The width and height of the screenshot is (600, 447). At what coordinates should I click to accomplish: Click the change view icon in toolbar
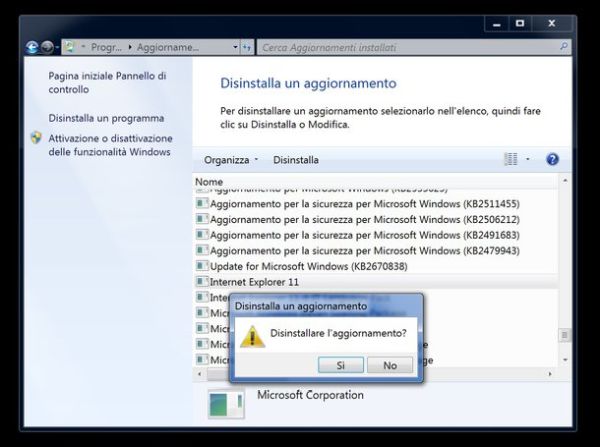click(511, 159)
